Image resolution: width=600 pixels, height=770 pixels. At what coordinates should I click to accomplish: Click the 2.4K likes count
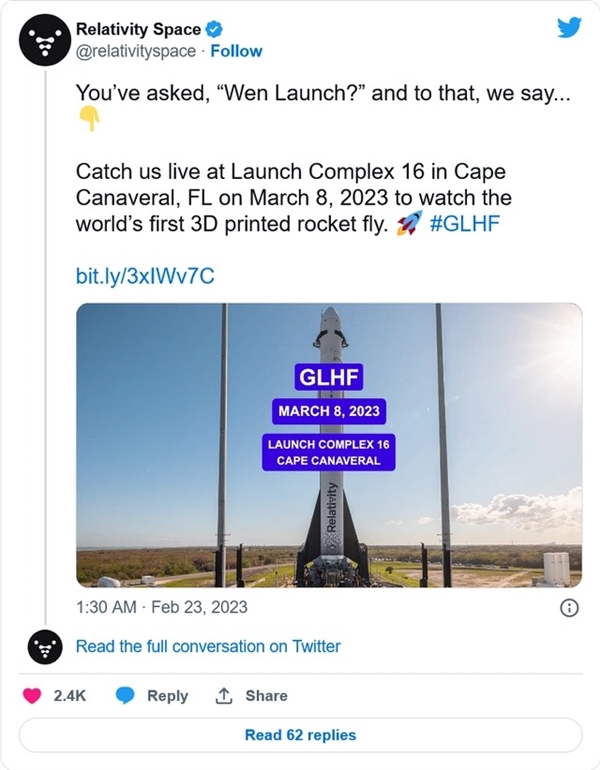(67, 696)
